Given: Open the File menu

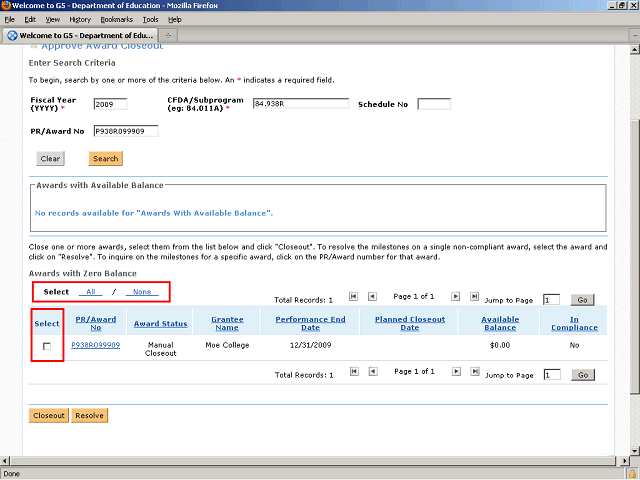Looking at the screenshot, I should point(9,20).
